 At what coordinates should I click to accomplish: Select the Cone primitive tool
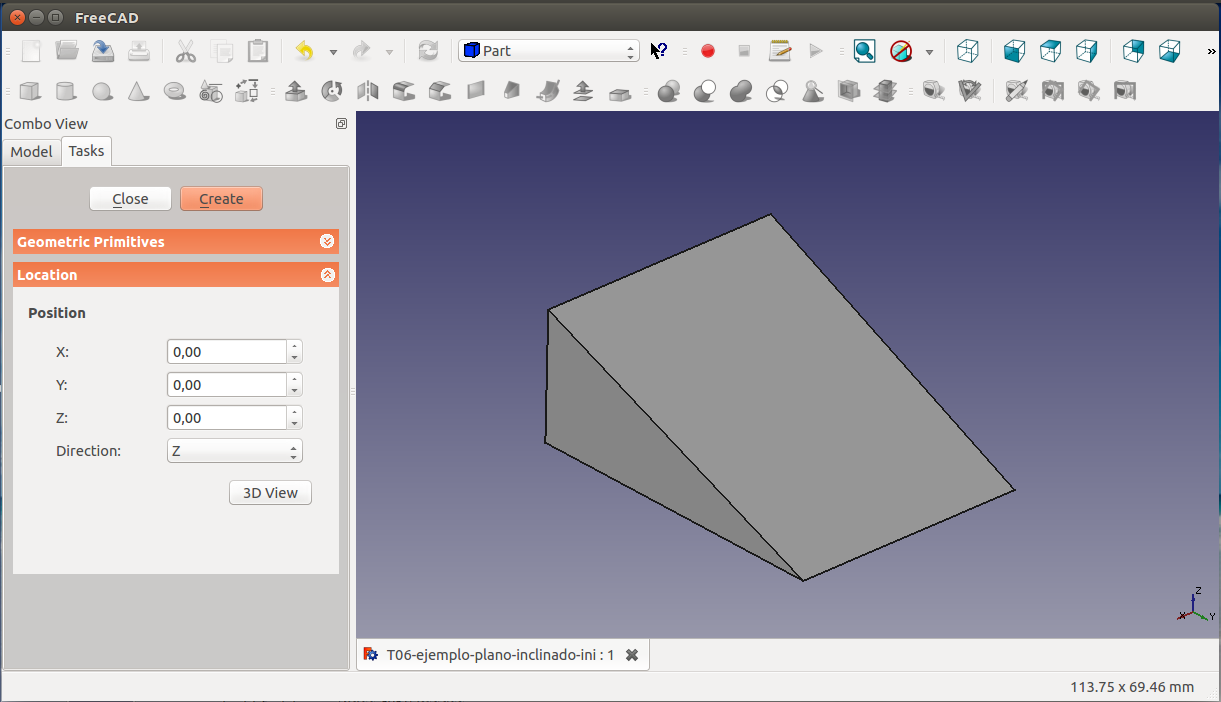tap(138, 92)
